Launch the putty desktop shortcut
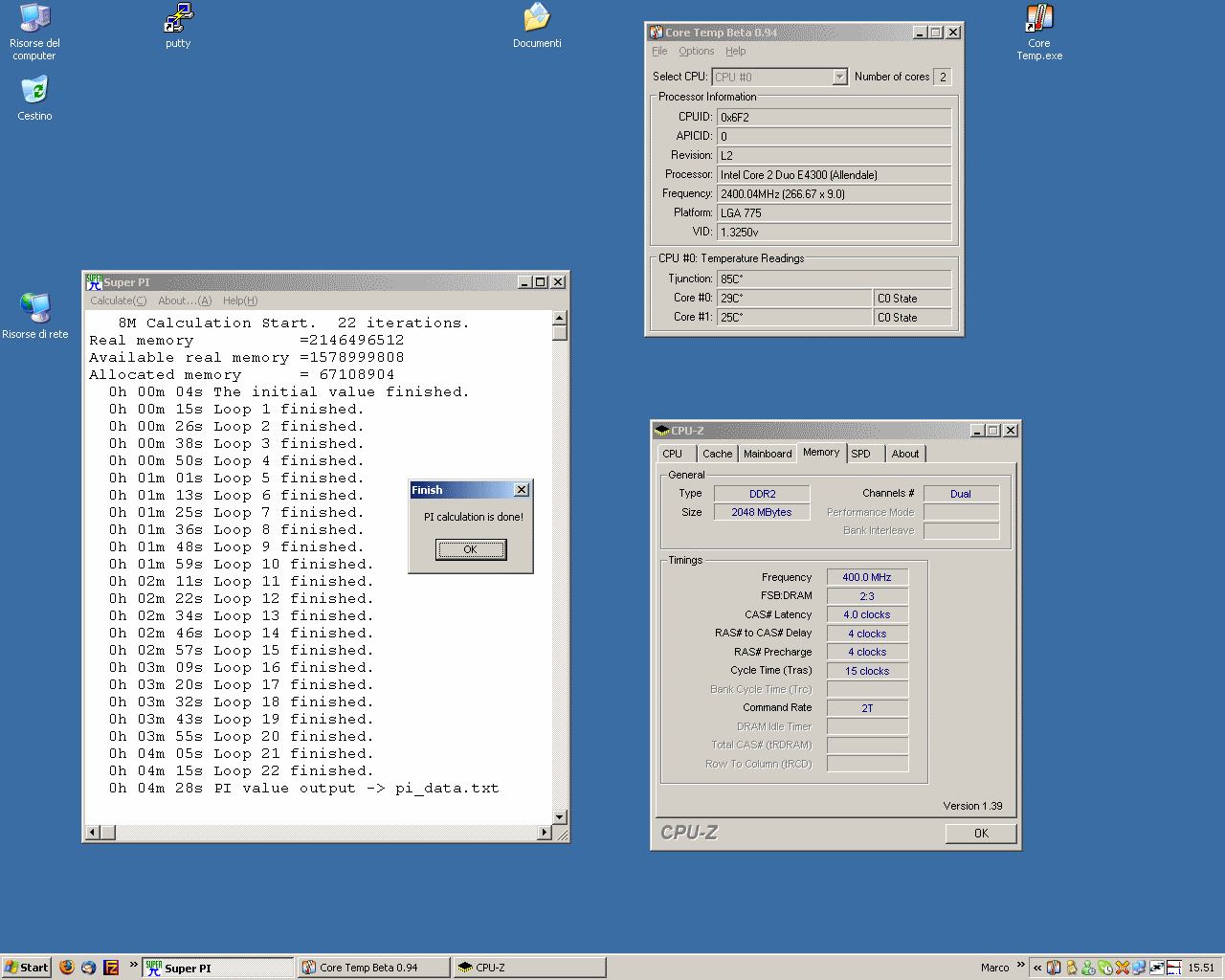 tap(178, 26)
